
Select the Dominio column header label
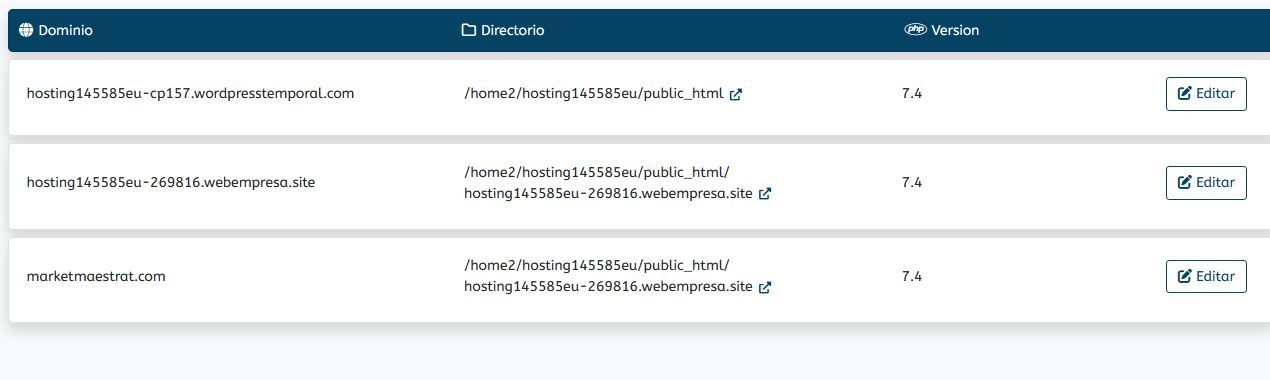[x=66, y=30]
